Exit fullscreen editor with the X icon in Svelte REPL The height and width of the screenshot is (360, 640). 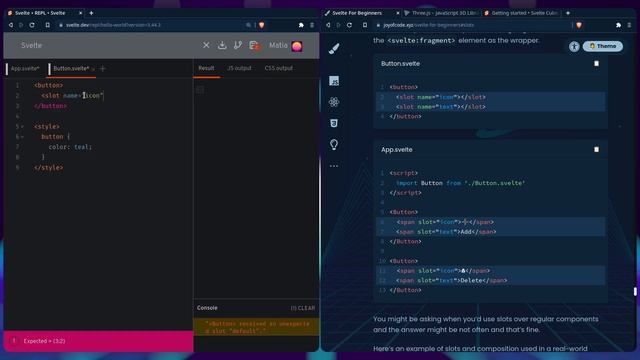pyautogui.click(x=206, y=45)
